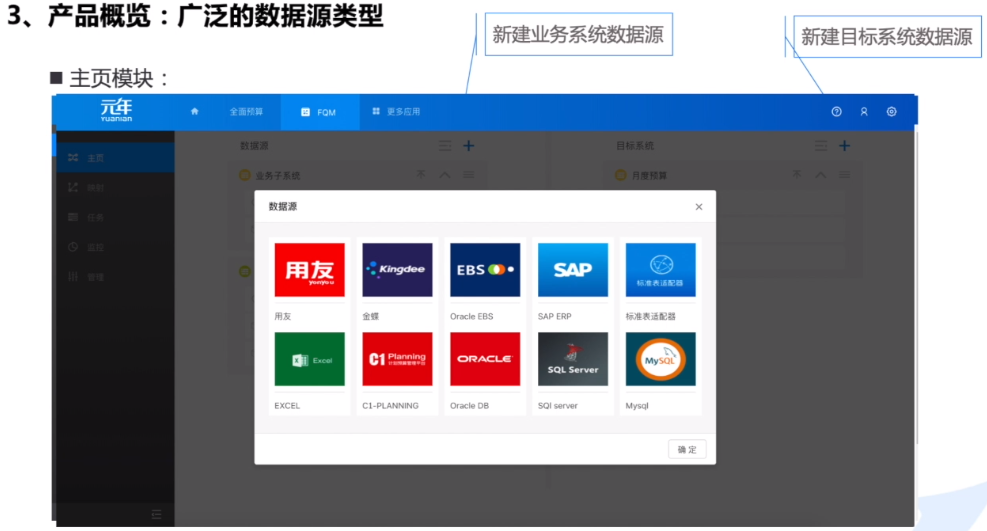
Task: Click the 元年 Yuanian logo
Action: (x=116, y=110)
